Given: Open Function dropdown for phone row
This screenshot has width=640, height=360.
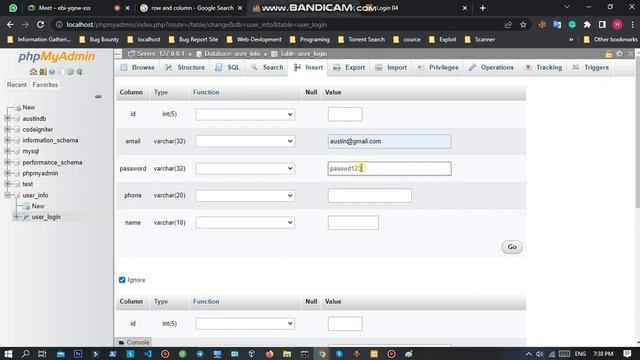Looking at the screenshot, I should coord(245,196).
